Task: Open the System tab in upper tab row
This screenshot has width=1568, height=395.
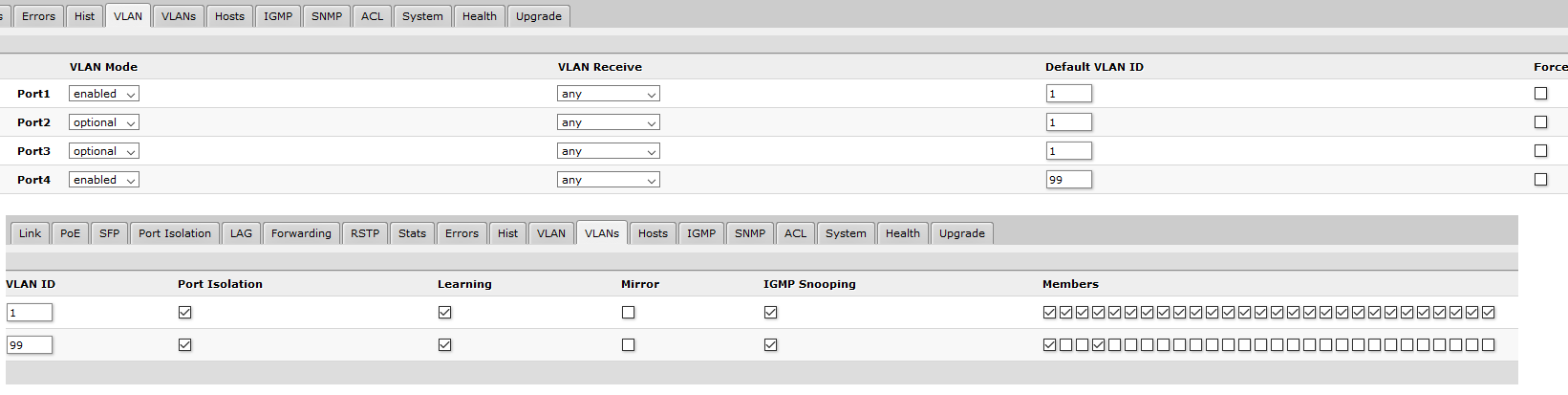Action: (422, 16)
